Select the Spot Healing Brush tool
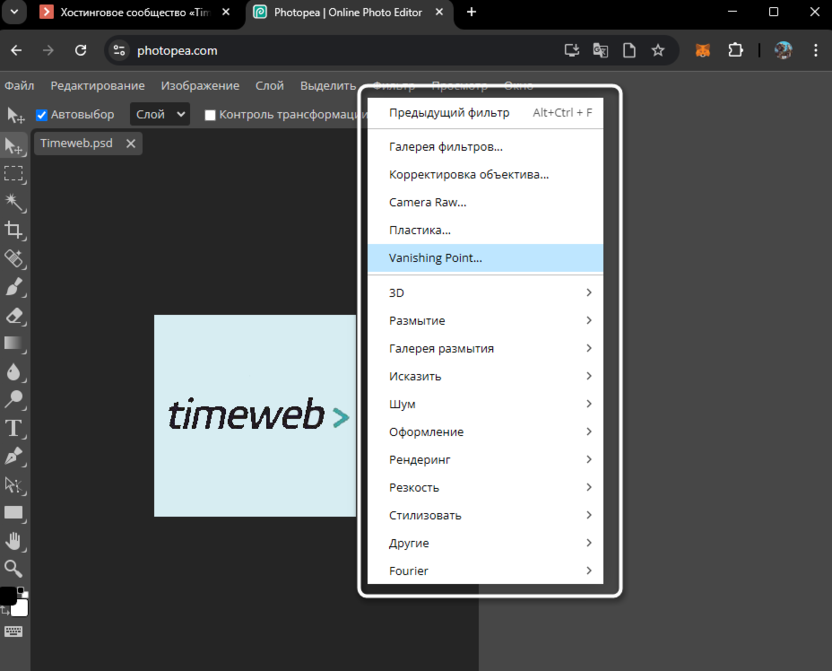The height and width of the screenshot is (671, 832). (14, 259)
